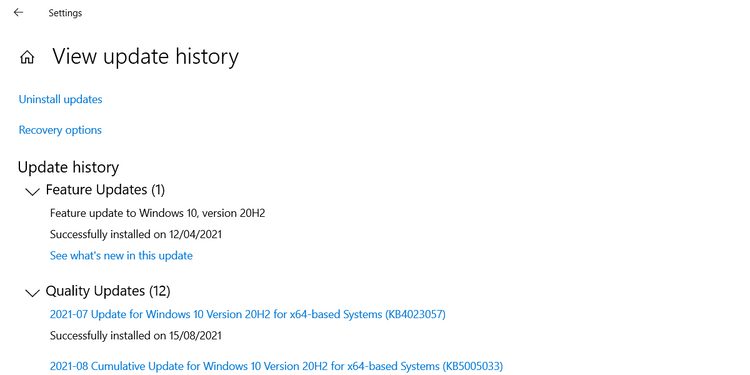750x375 pixels.
Task: Click the installed on 12/04/2021 status line
Action: [136, 234]
